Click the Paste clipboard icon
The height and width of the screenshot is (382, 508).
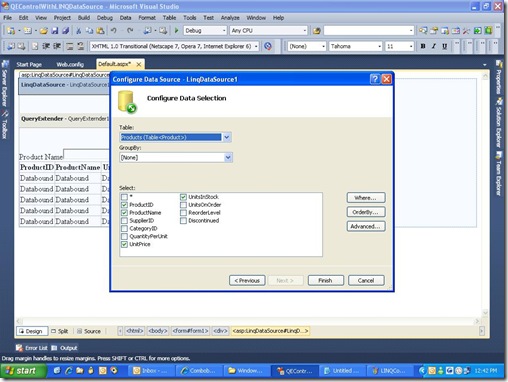100,31
